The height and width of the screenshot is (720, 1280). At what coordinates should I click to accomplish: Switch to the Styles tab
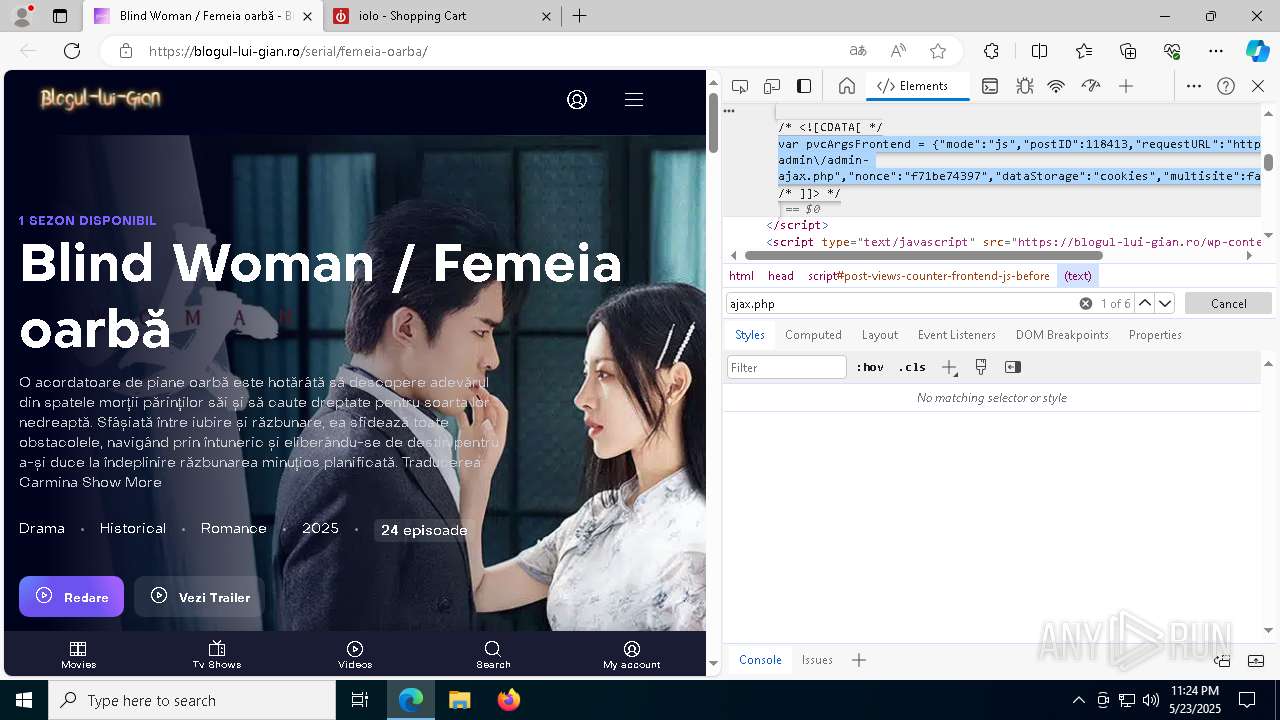click(750, 335)
